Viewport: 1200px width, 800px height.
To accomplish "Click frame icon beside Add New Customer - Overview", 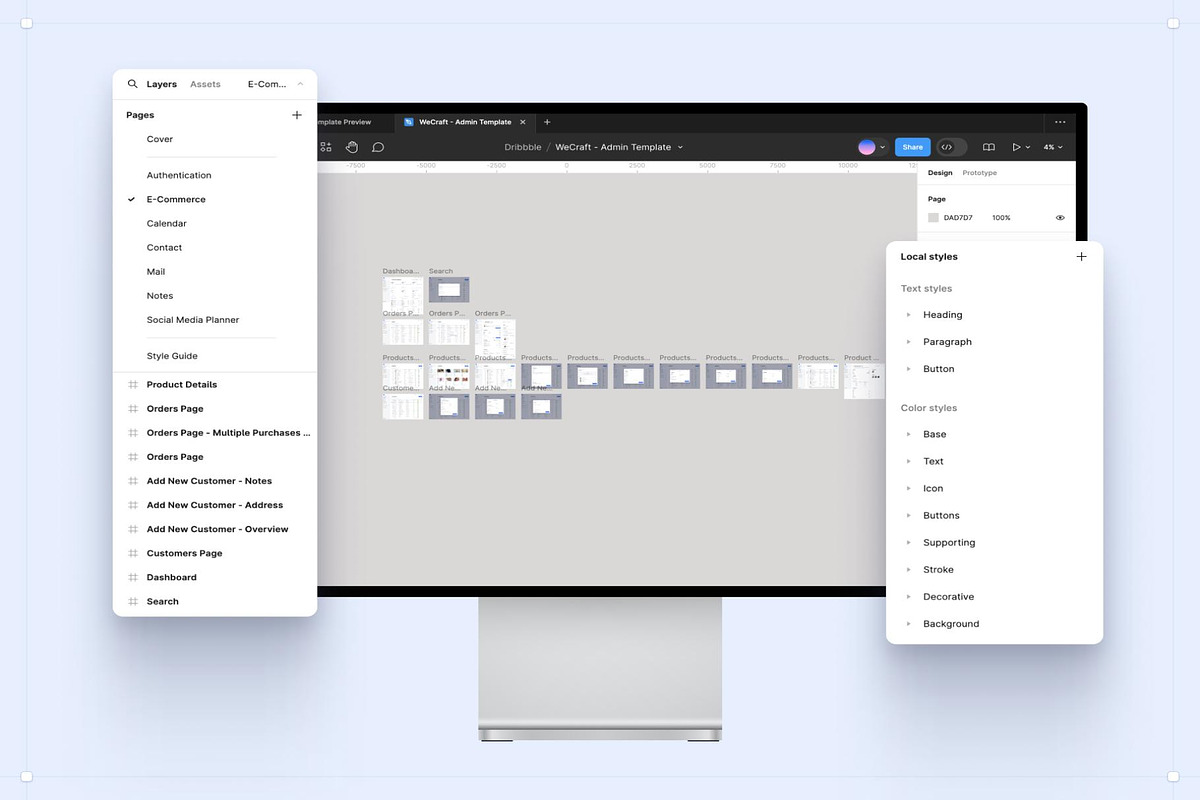I will coord(133,529).
